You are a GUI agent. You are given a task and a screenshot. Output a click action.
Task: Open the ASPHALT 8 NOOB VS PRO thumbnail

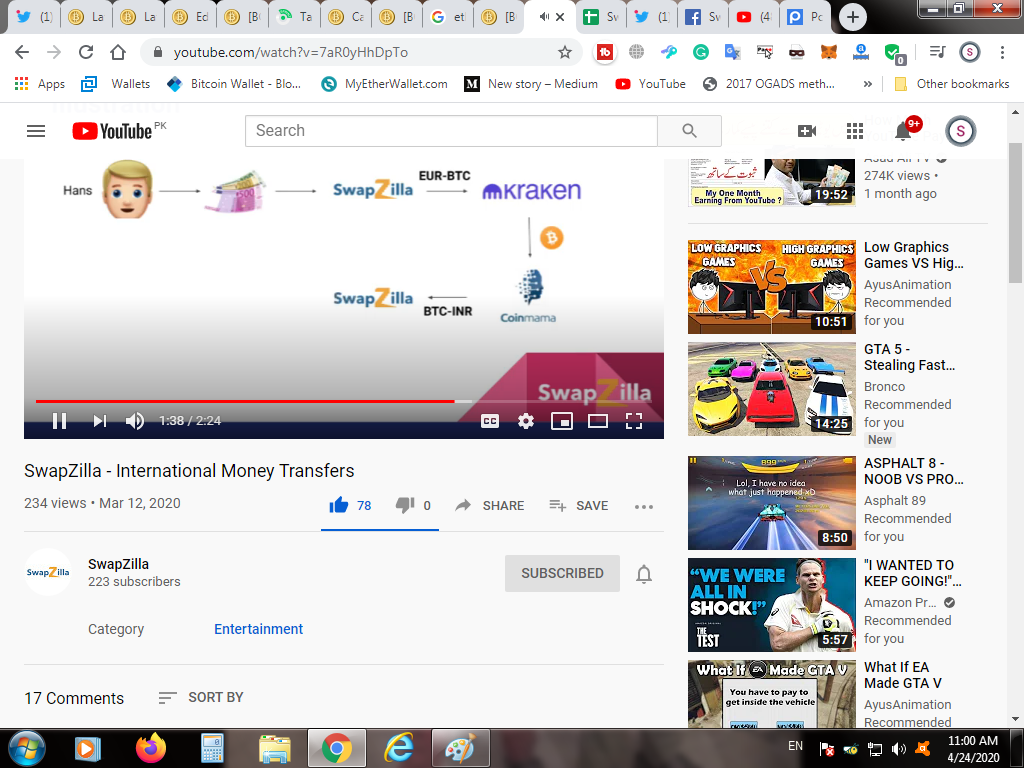pos(771,503)
